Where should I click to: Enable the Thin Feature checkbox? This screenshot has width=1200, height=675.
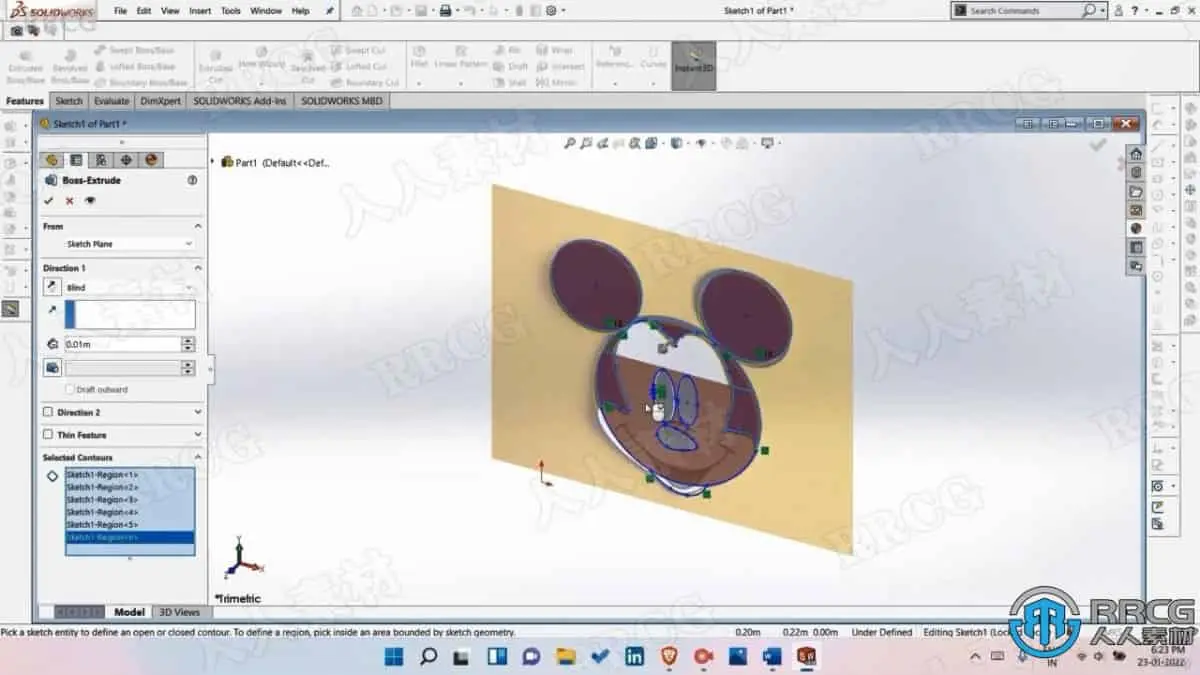(x=48, y=435)
